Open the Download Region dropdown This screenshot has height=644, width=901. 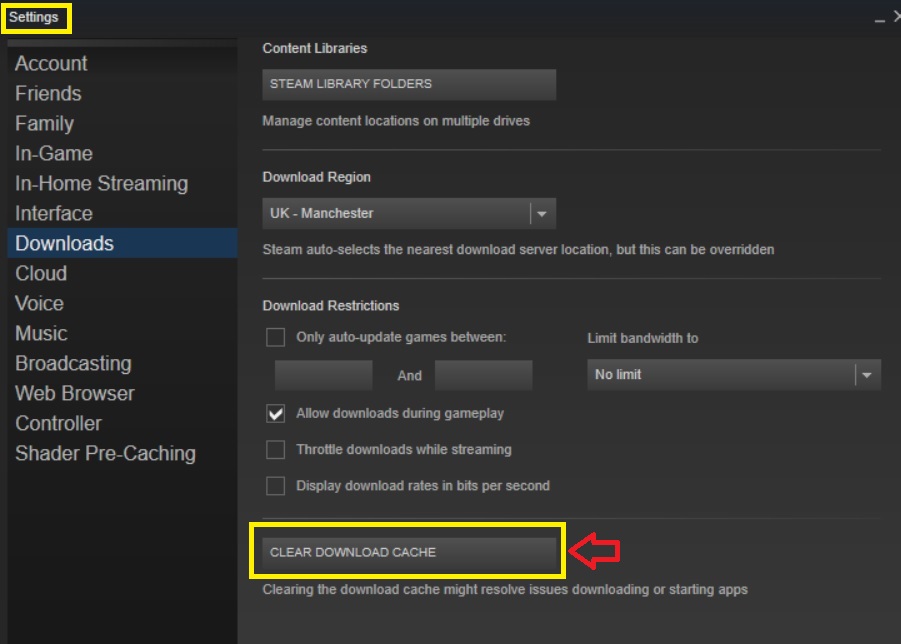pyautogui.click(x=541, y=213)
